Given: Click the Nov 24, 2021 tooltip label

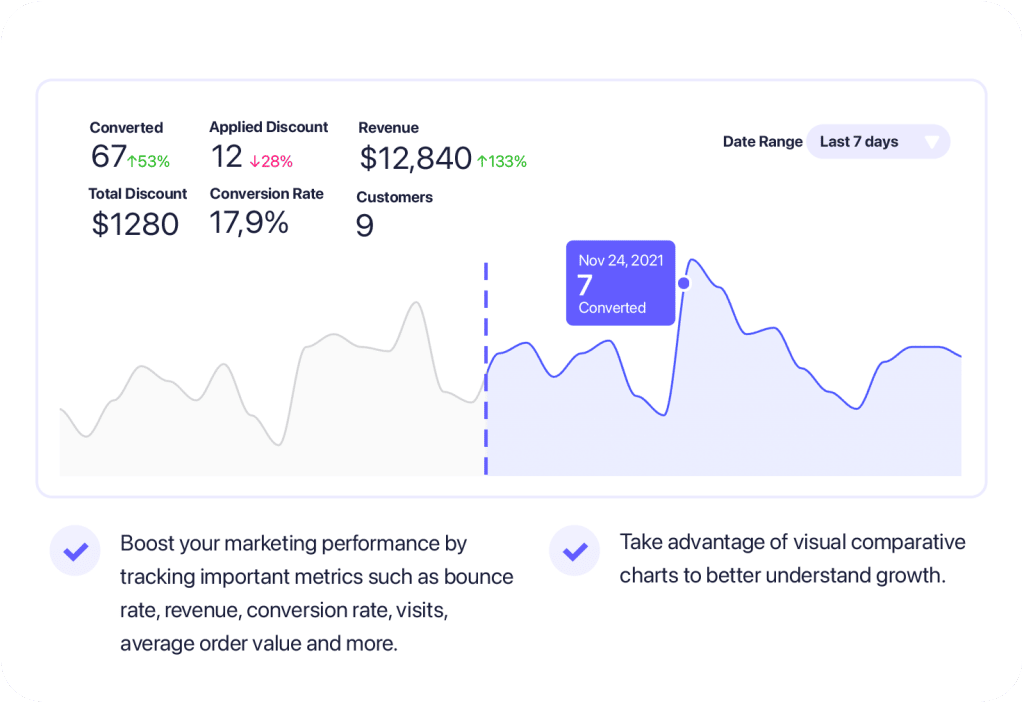Looking at the screenshot, I should click(x=620, y=261).
